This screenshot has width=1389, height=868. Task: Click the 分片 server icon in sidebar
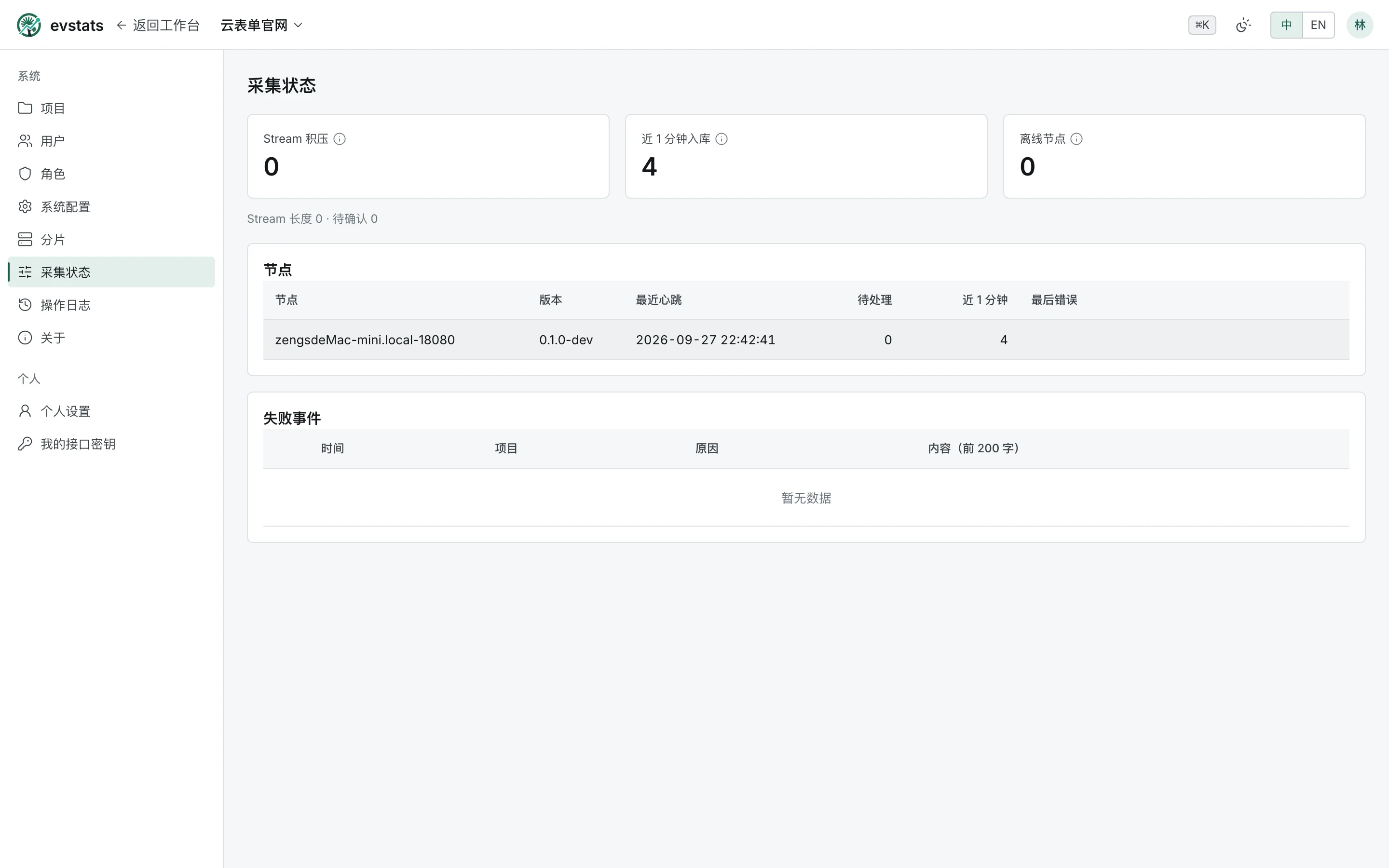click(25, 239)
